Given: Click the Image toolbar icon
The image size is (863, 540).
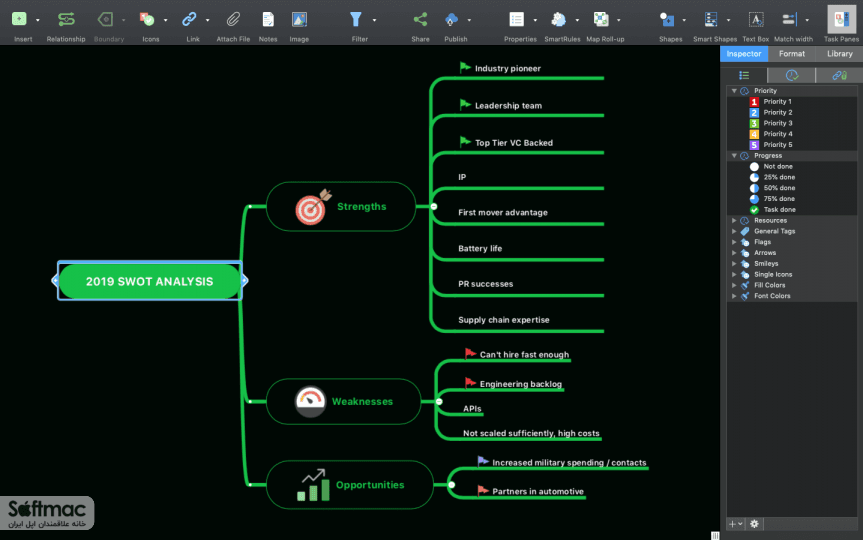Looking at the screenshot, I should 299,19.
